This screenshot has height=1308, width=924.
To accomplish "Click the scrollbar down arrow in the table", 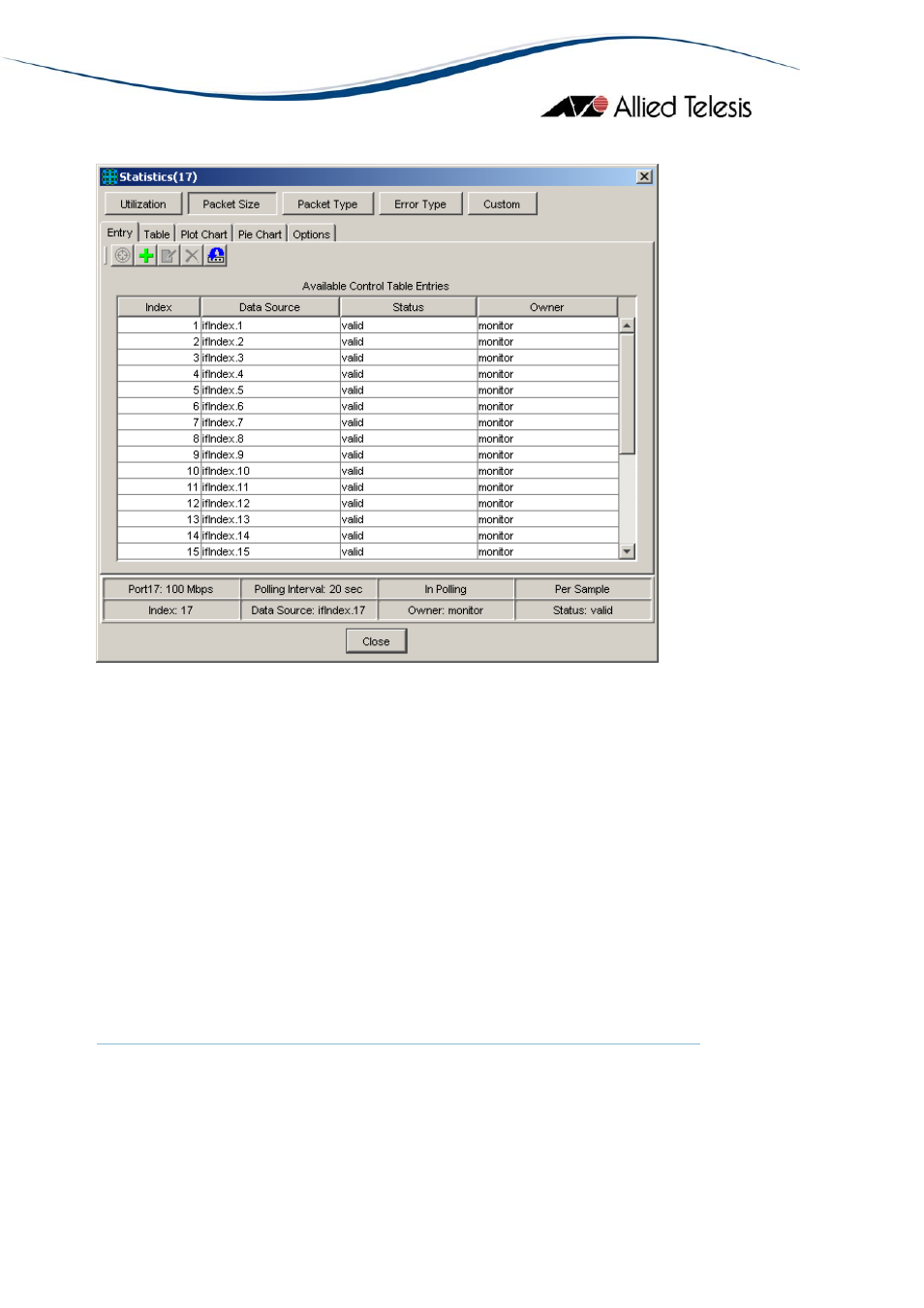I will pyautogui.click(x=627, y=551).
